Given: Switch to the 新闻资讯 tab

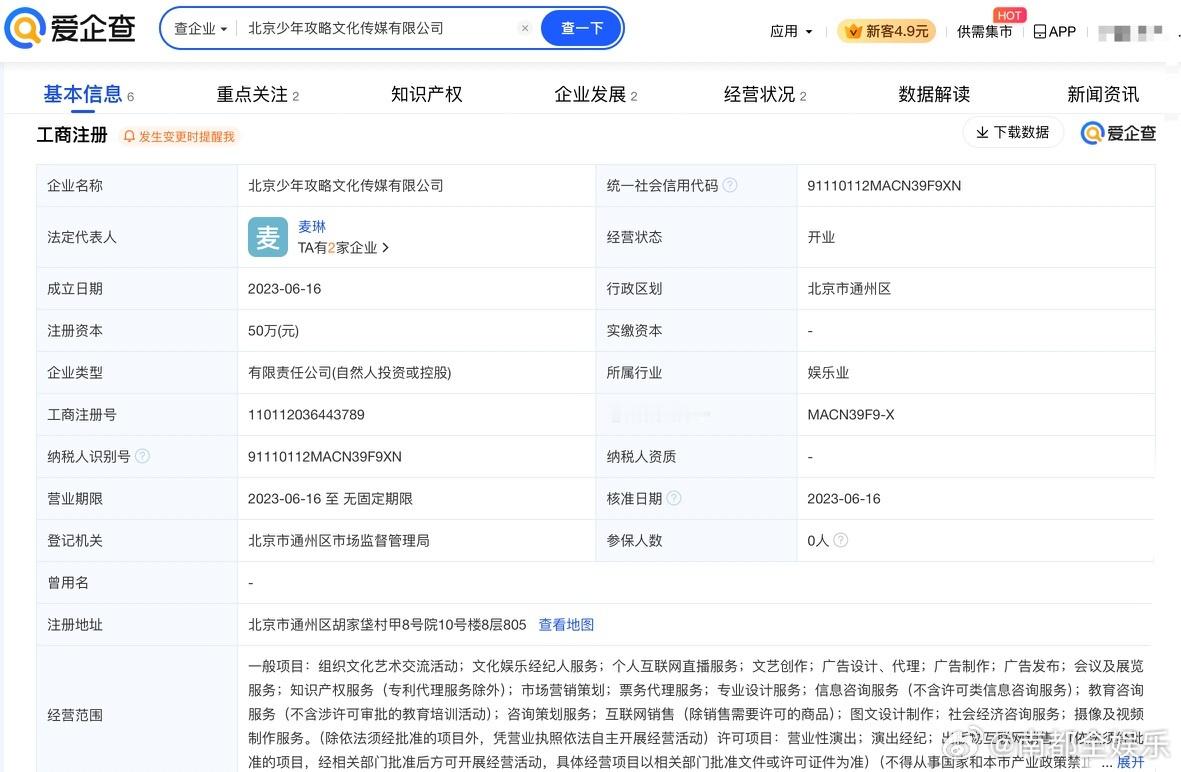Looking at the screenshot, I should pyautogui.click(x=1103, y=94).
